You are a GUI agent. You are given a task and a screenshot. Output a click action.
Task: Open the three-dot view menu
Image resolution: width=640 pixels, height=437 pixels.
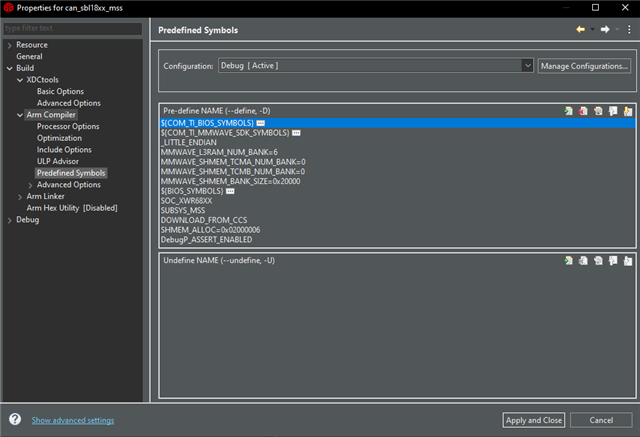(x=629, y=29)
